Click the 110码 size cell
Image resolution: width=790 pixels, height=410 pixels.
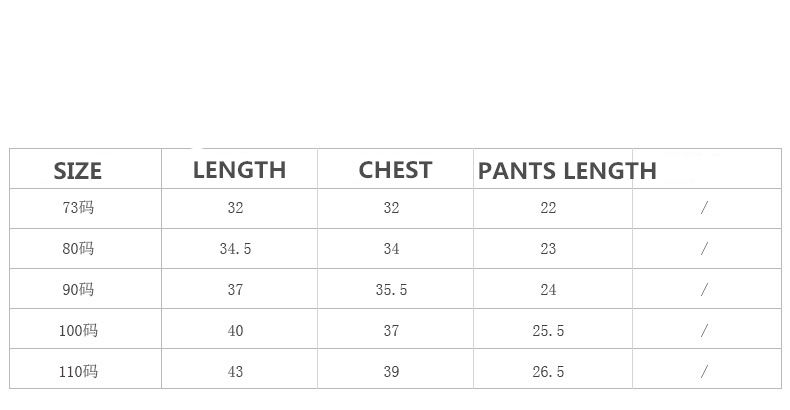click(x=78, y=372)
